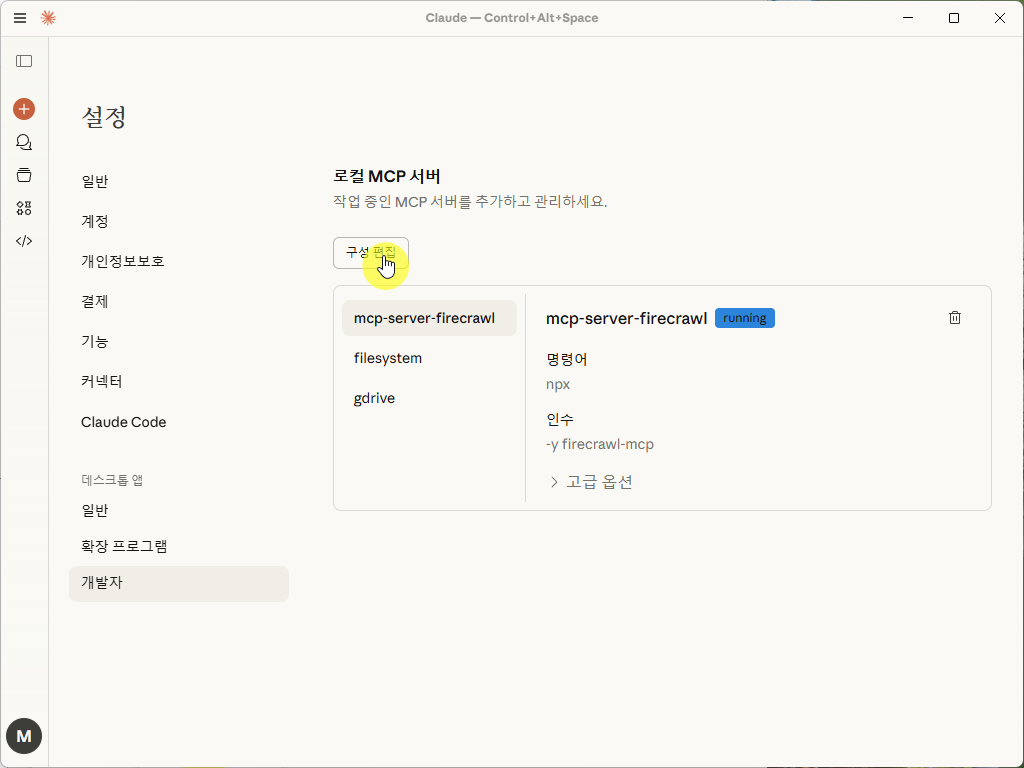The image size is (1024, 768).
Task: Minimize the Claude window
Action: pyautogui.click(x=908, y=18)
